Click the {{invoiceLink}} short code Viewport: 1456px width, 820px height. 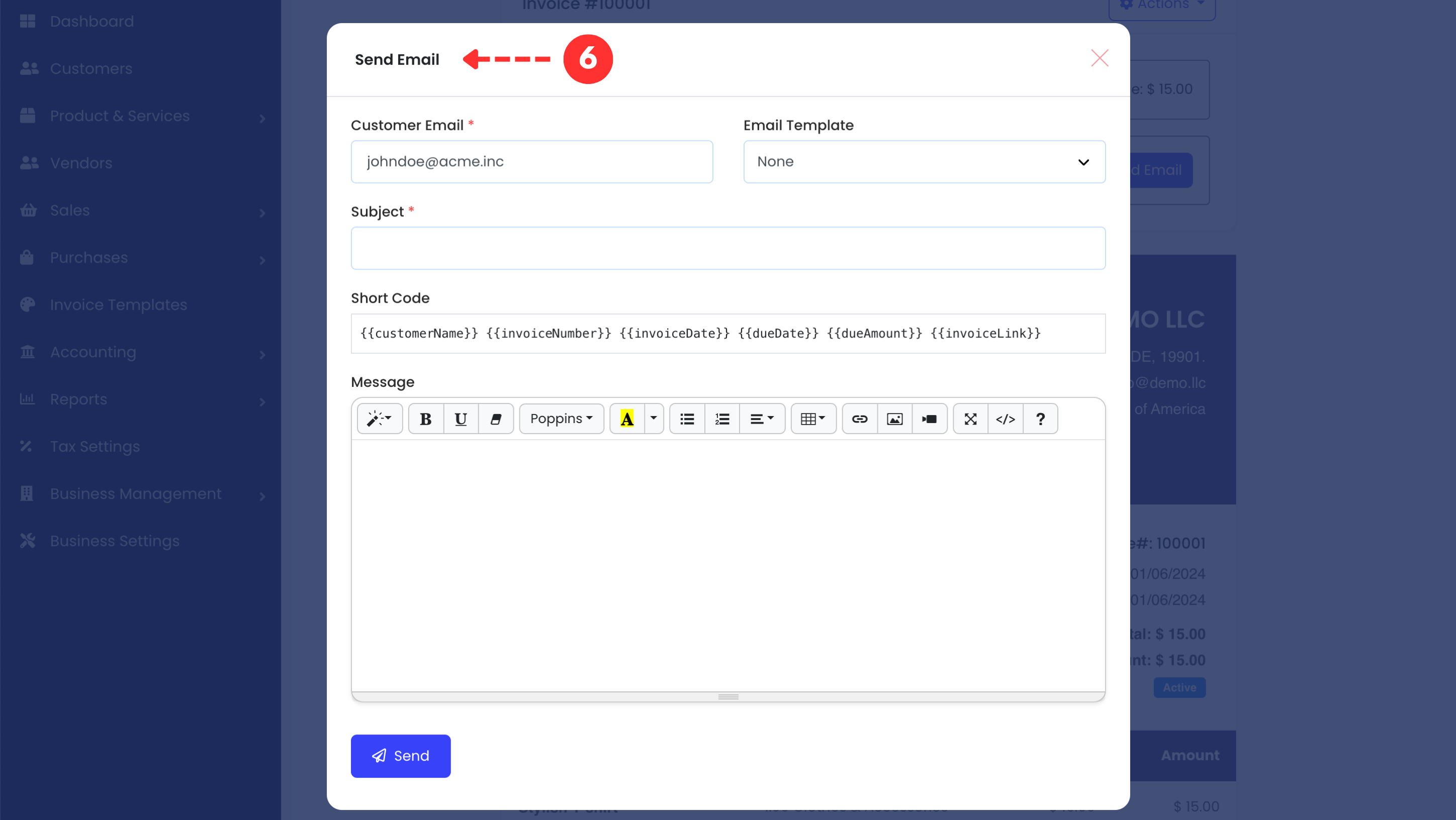986,333
